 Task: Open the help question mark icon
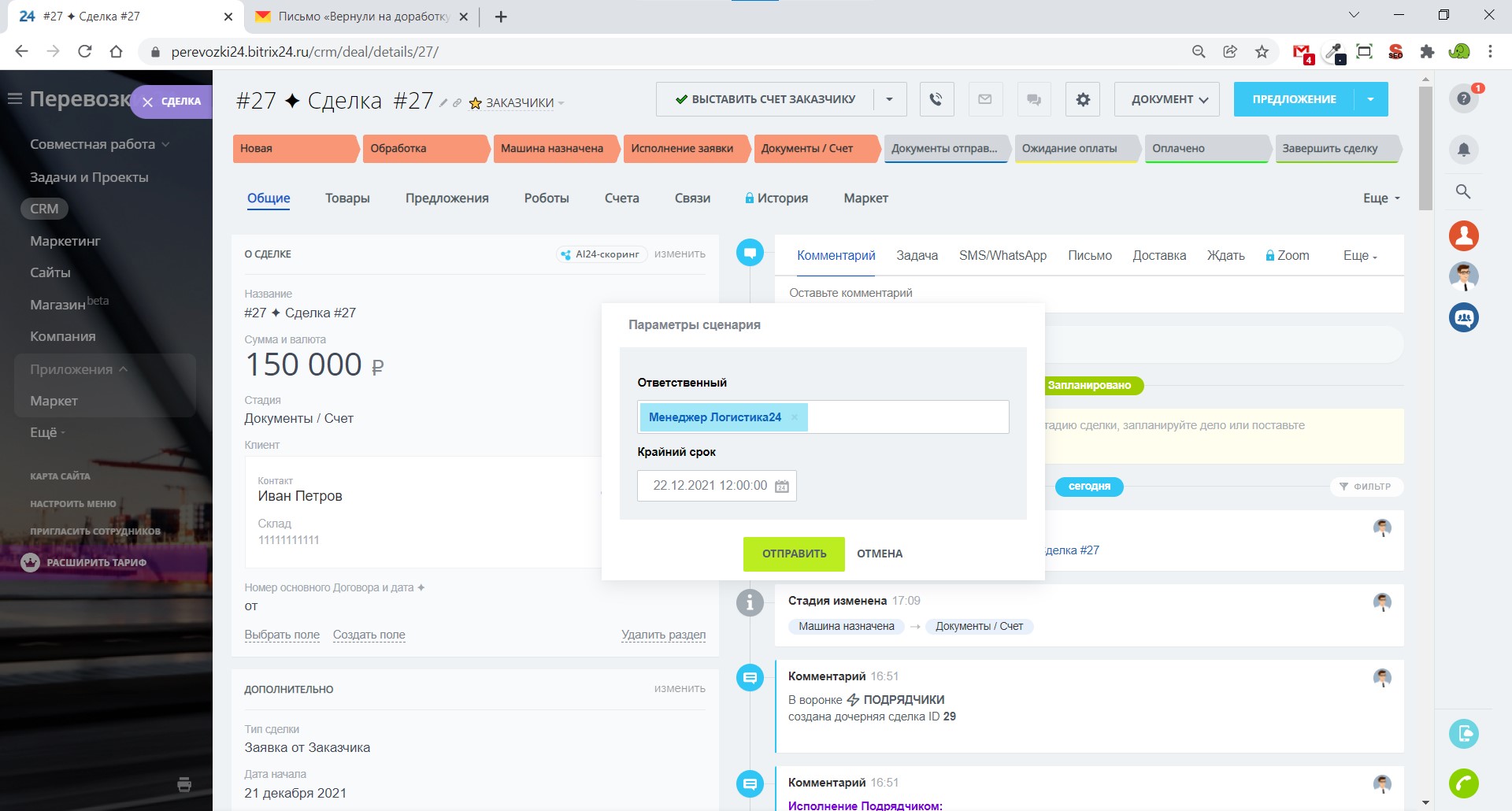[x=1463, y=98]
